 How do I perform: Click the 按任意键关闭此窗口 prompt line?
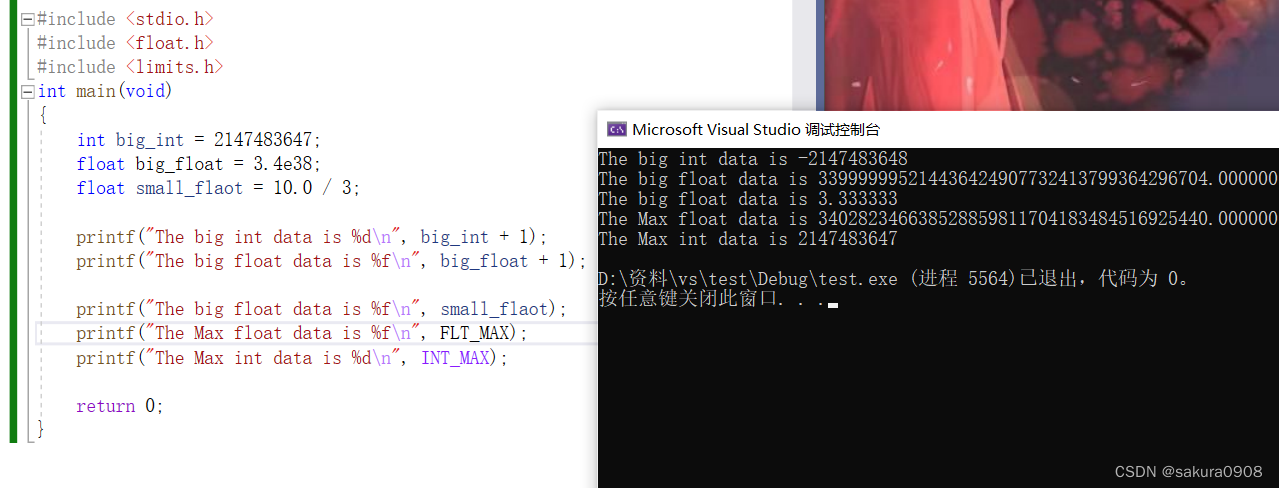tap(712, 299)
